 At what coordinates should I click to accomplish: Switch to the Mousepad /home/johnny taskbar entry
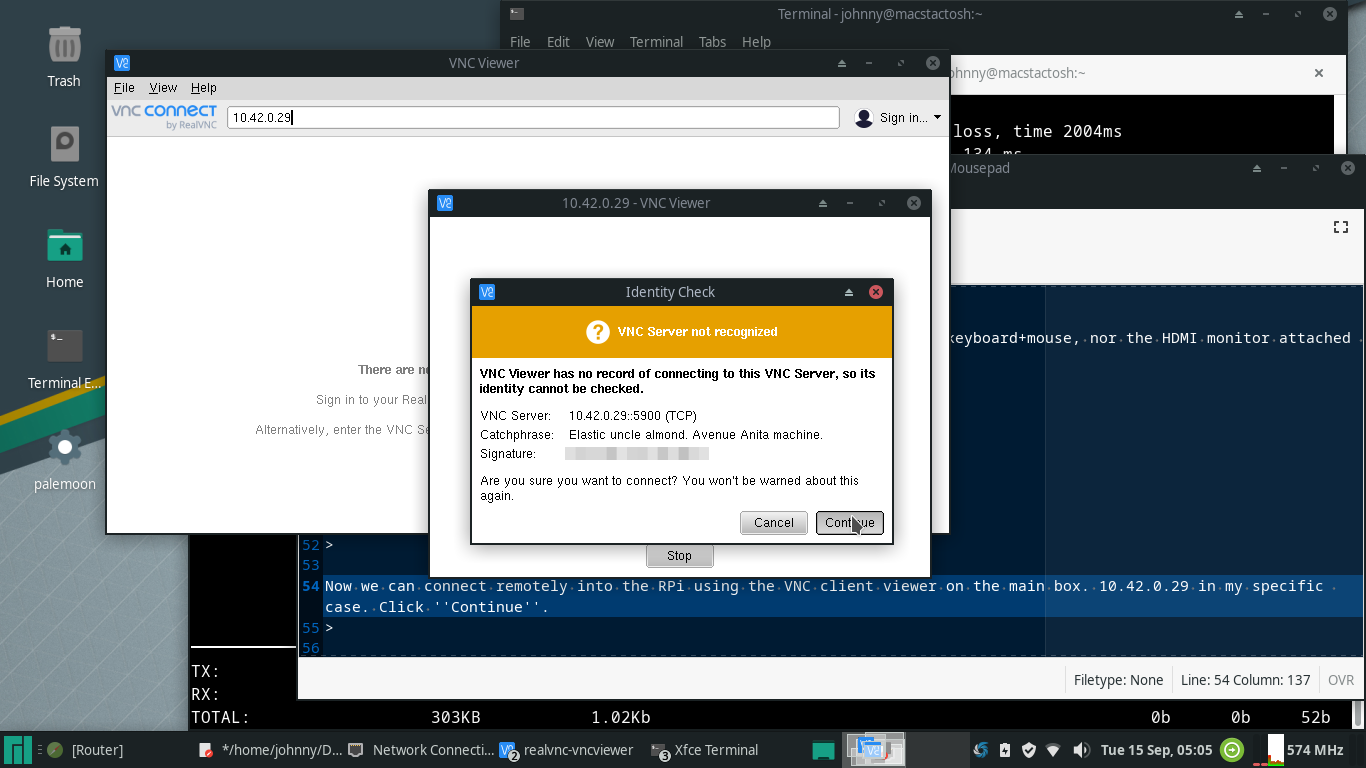(270, 750)
